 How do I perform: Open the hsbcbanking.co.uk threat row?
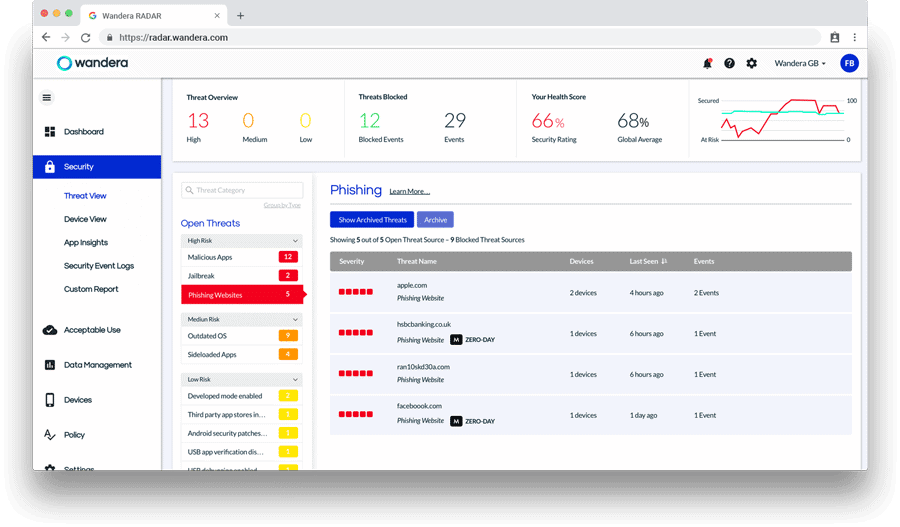591,333
